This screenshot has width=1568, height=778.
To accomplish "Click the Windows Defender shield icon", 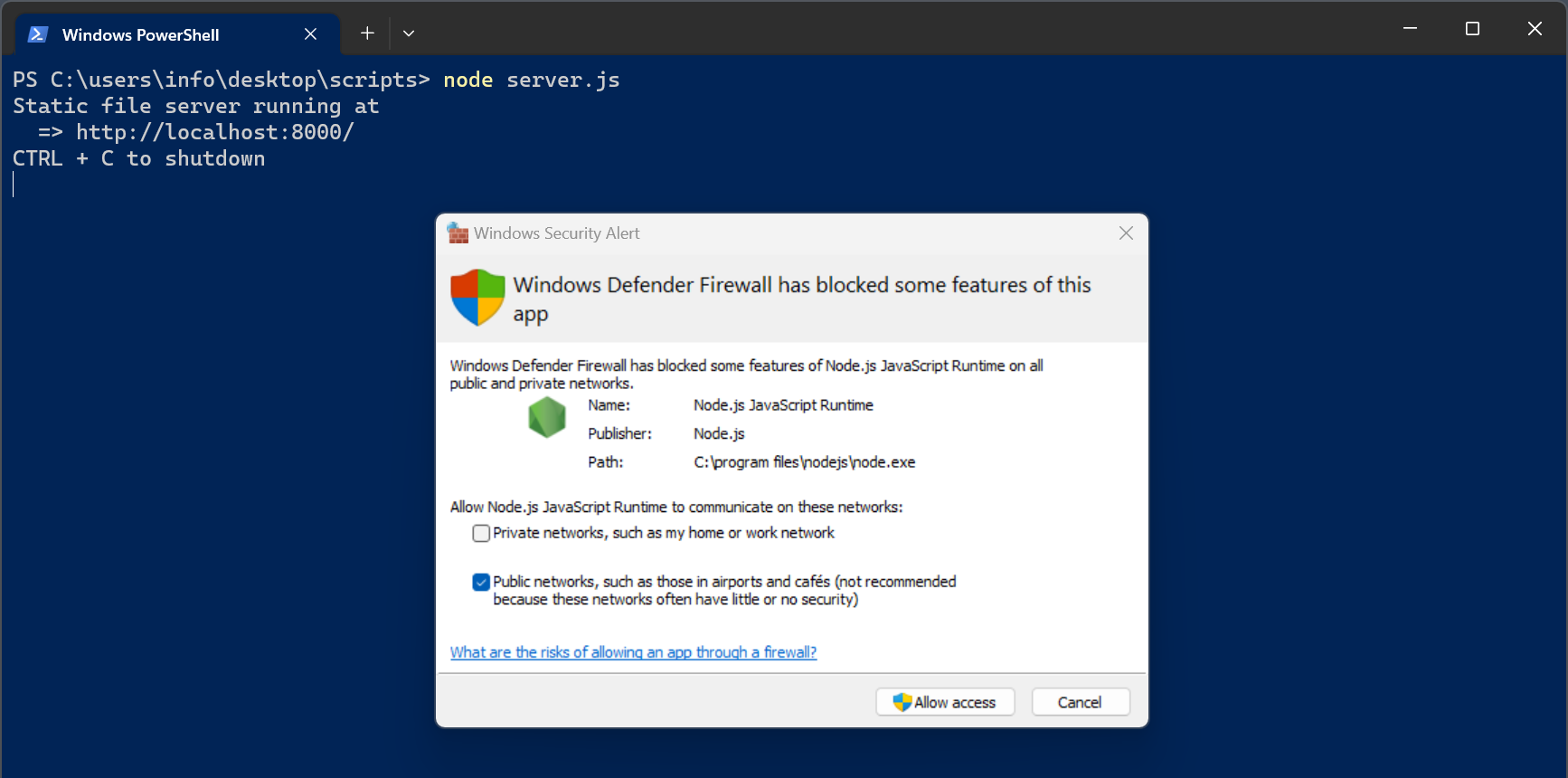I will click(477, 298).
